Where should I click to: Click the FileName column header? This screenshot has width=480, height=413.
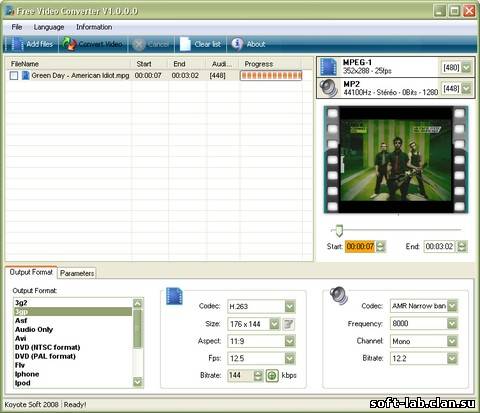[x=68, y=64]
